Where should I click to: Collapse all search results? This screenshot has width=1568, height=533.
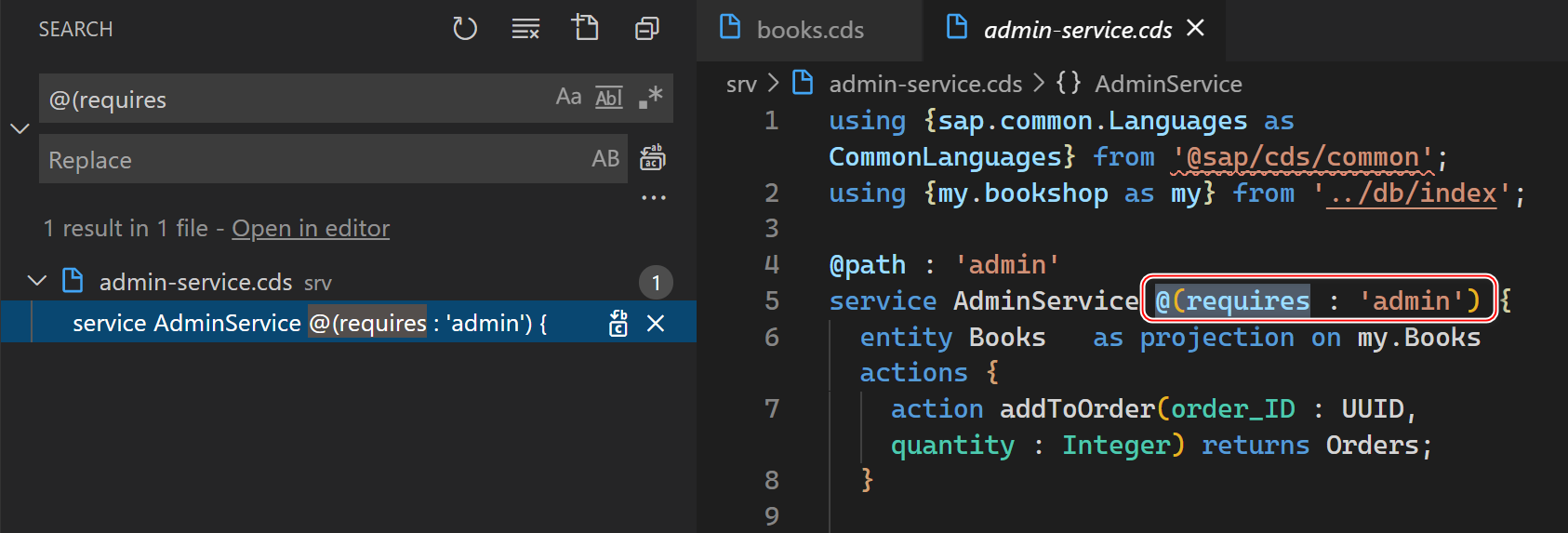(x=646, y=29)
